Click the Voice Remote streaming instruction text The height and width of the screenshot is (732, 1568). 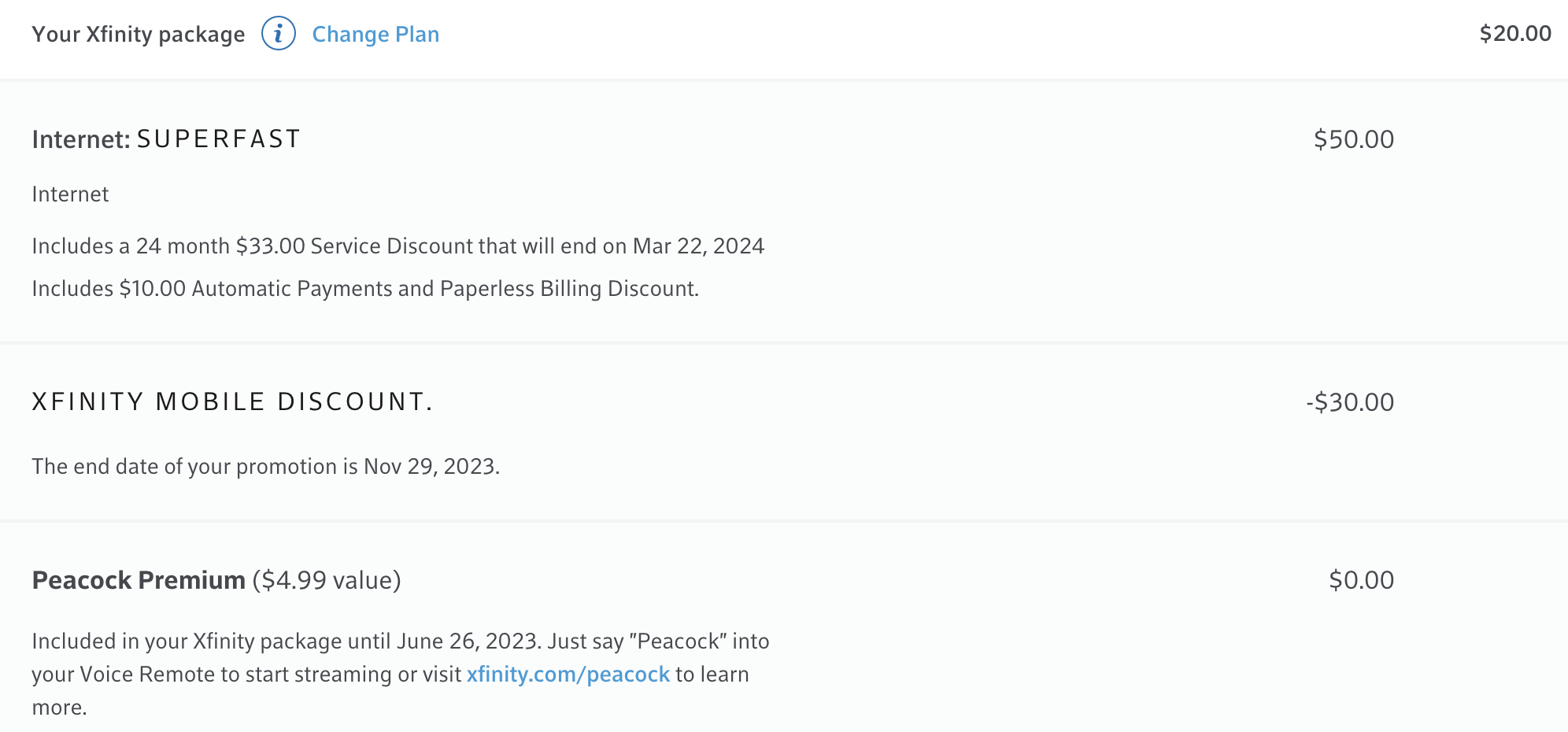pyautogui.click(x=246, y=675)
